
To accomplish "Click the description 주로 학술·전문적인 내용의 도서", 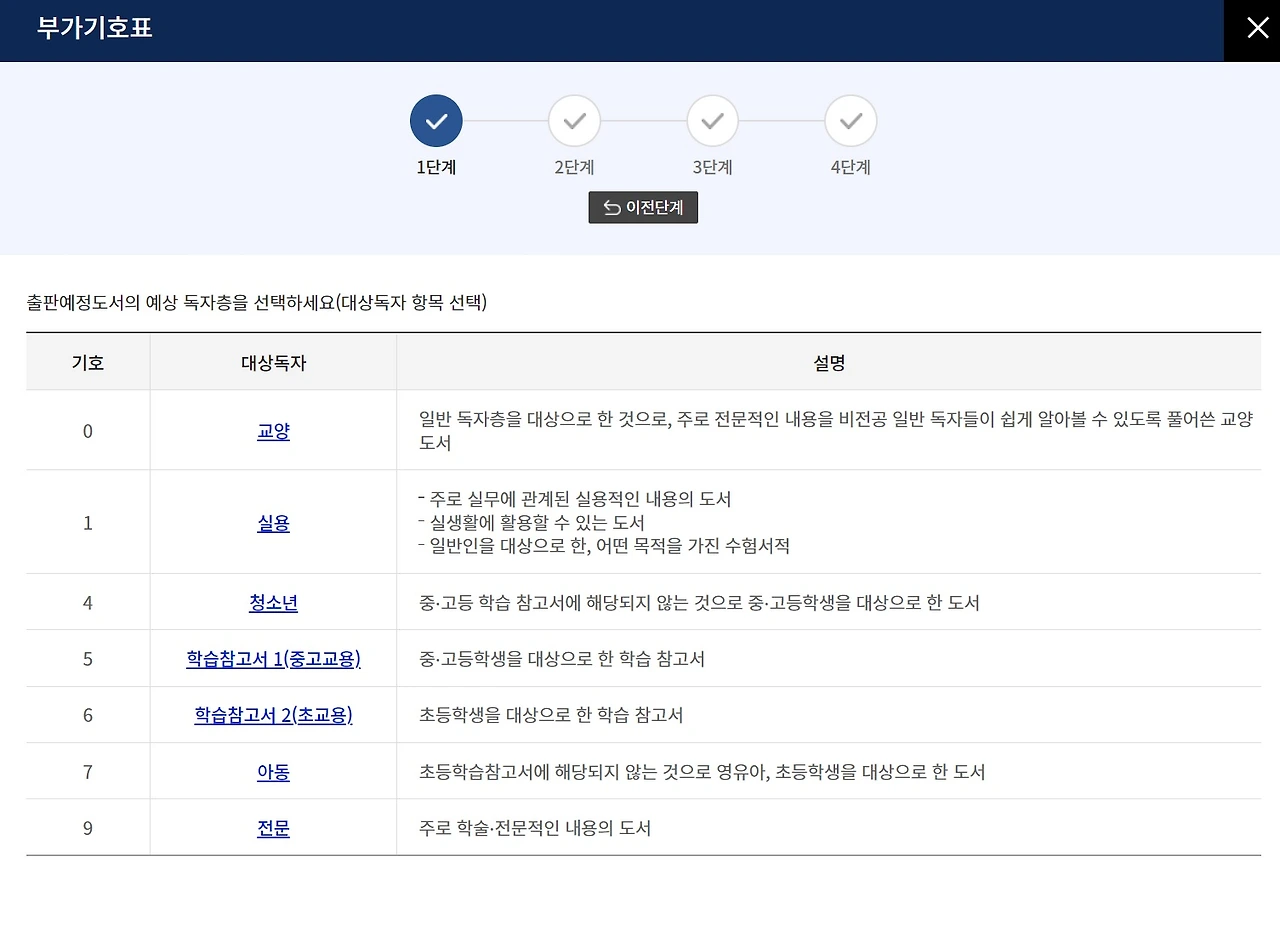I will coord(535,828).
